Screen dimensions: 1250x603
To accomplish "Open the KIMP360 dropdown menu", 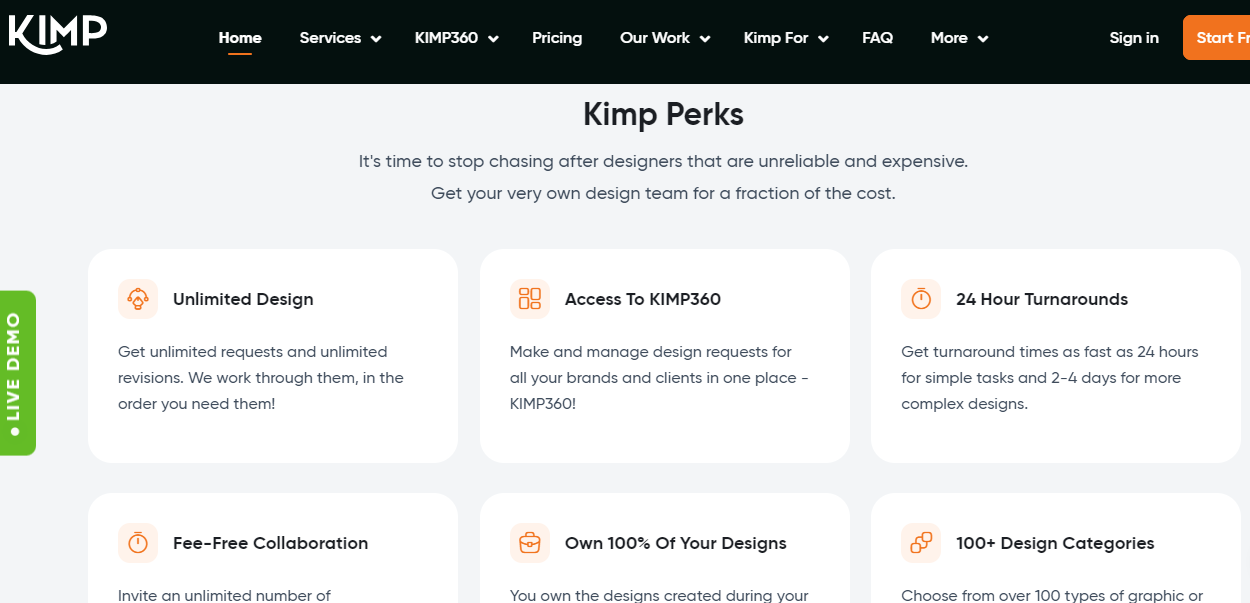I will coord(456,38).
